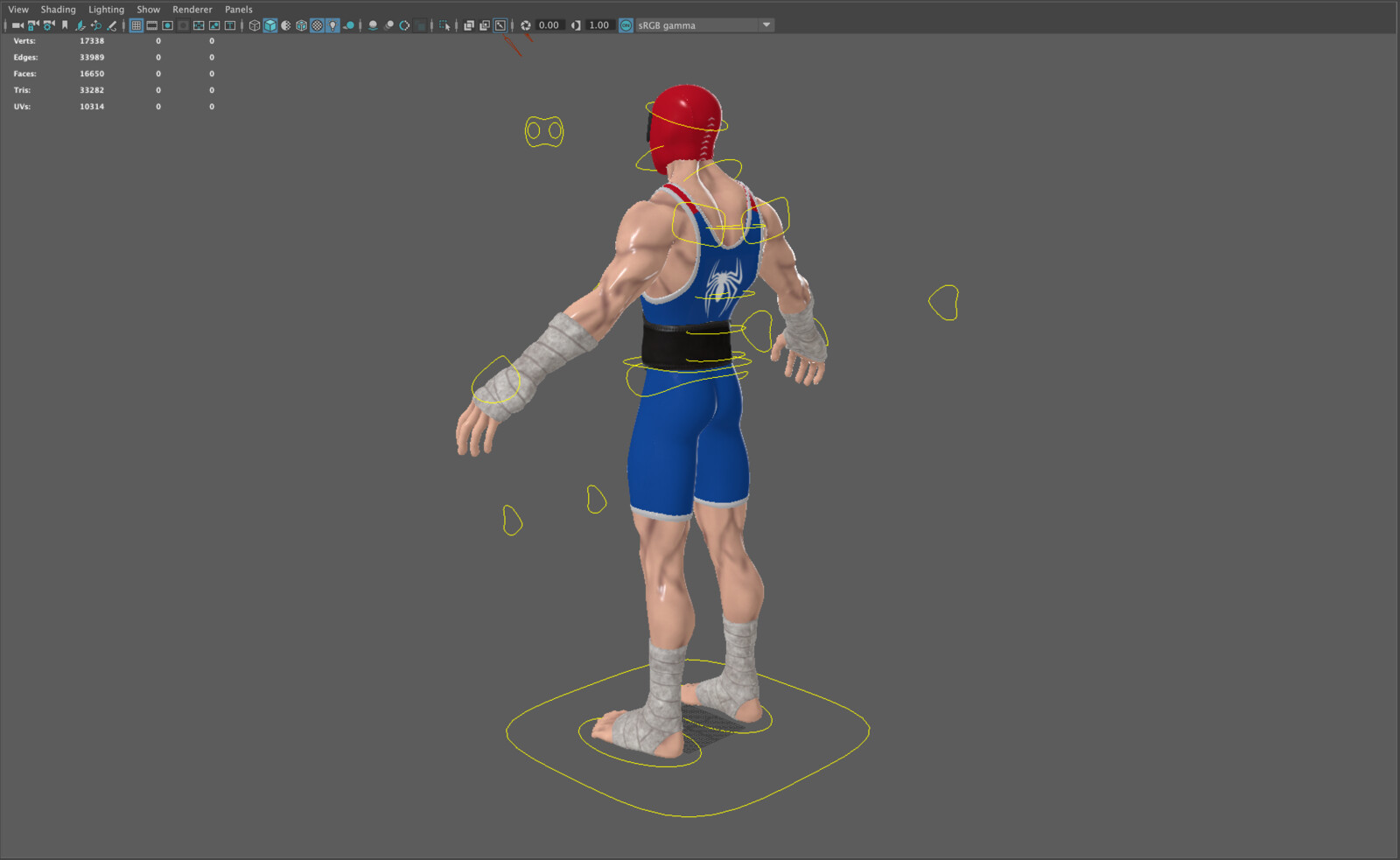Click the Faces: label
Image resolution: width=1400 pixels, height=860 pixels.
[x=24, y=74]
